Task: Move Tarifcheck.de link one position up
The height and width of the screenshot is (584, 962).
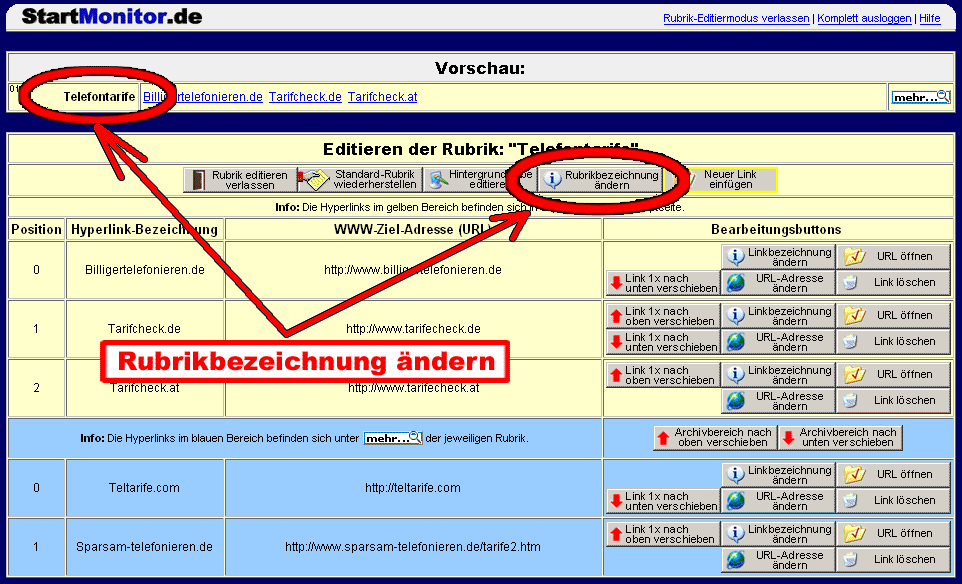Action: pos(662,316)
